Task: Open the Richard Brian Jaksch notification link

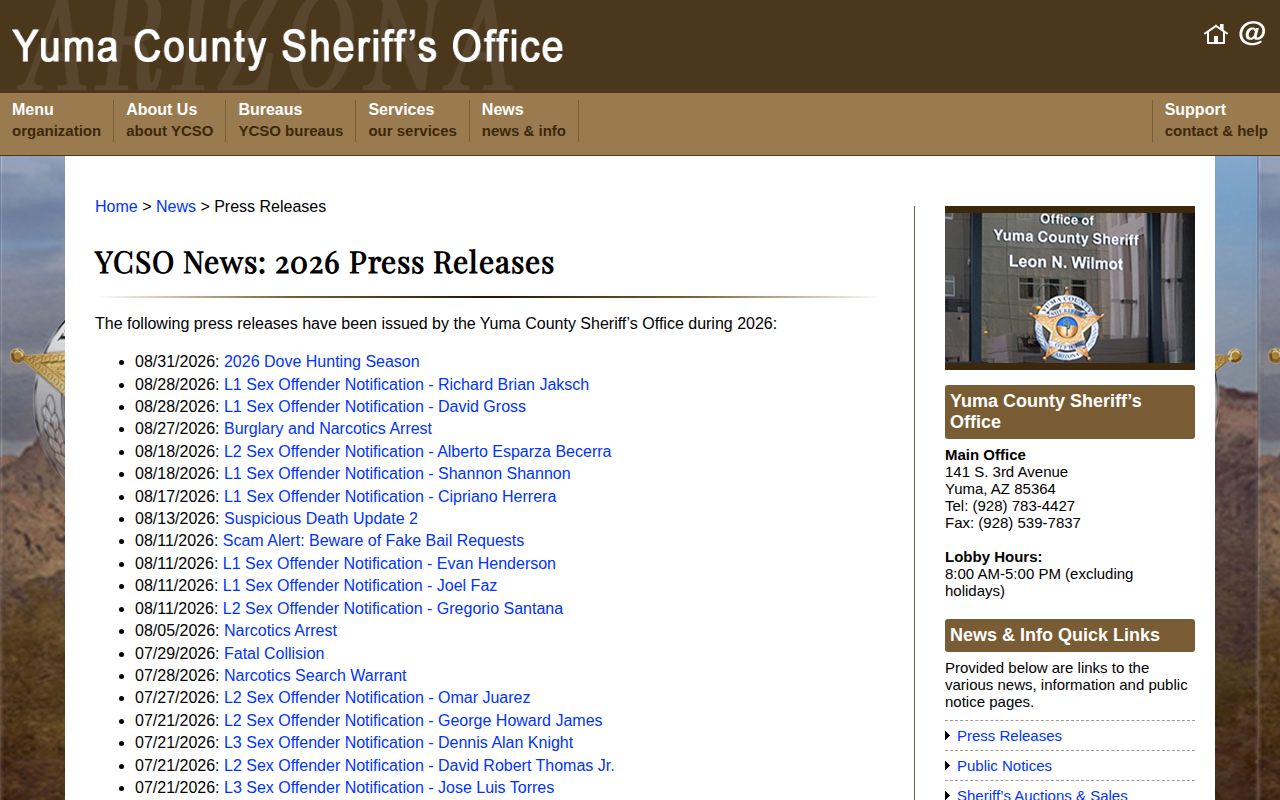Action: (406, 384)
